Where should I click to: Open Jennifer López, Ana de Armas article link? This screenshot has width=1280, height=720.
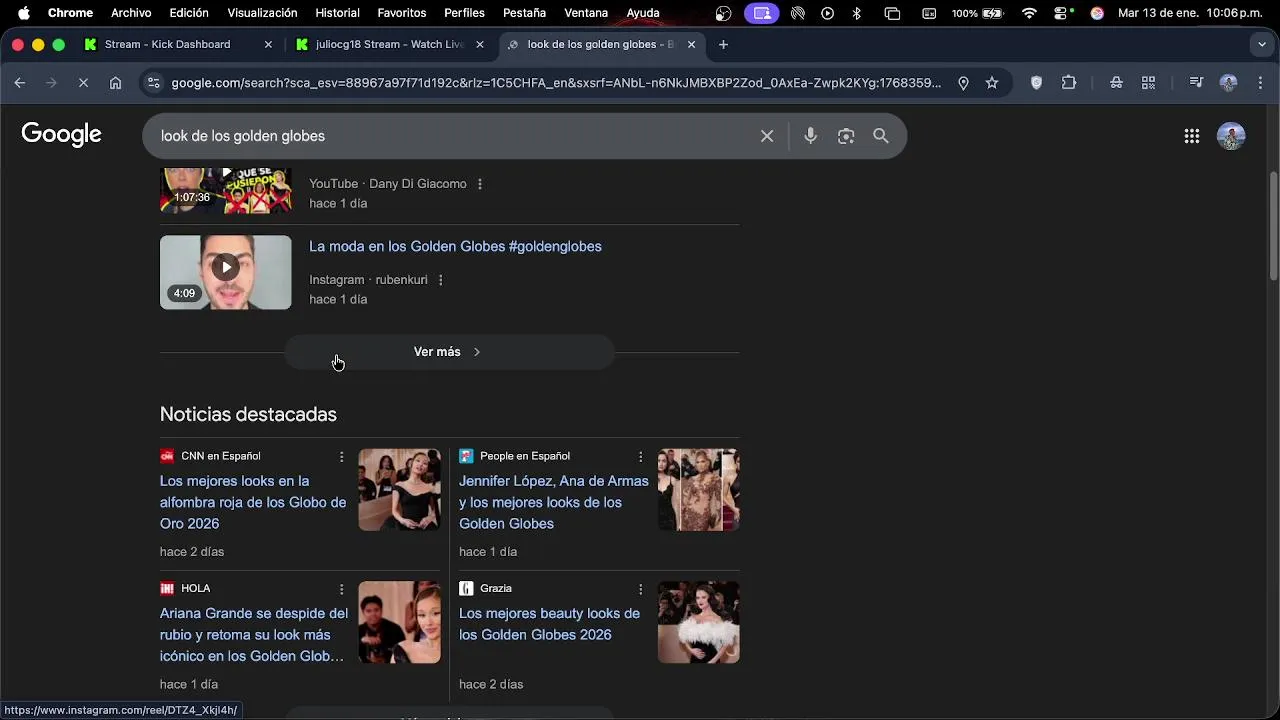point(553,502)
